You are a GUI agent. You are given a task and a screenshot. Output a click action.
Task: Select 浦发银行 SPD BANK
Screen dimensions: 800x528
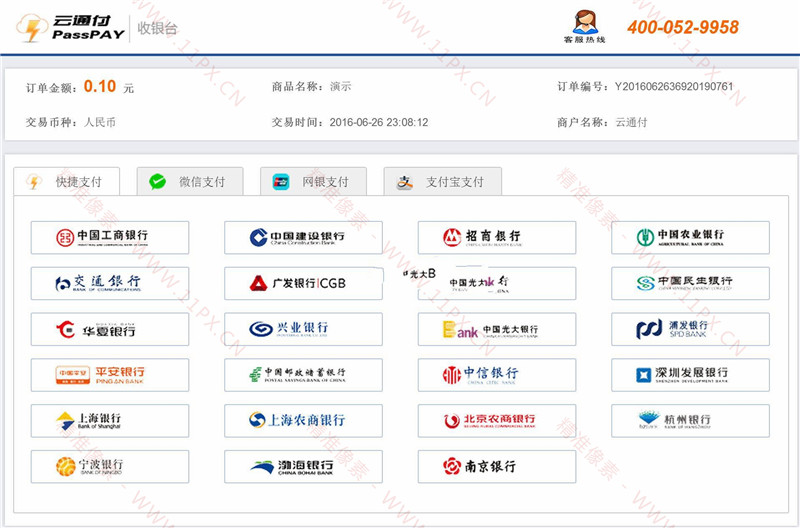690,329
